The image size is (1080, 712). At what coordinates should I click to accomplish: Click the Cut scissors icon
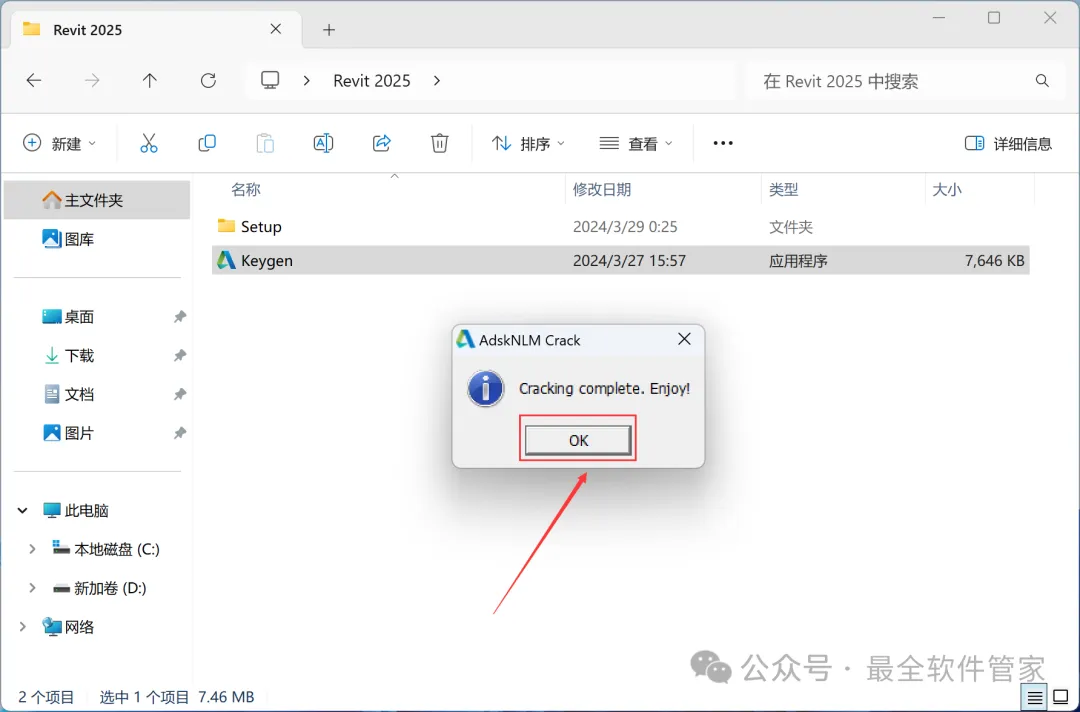pos(149,143)
